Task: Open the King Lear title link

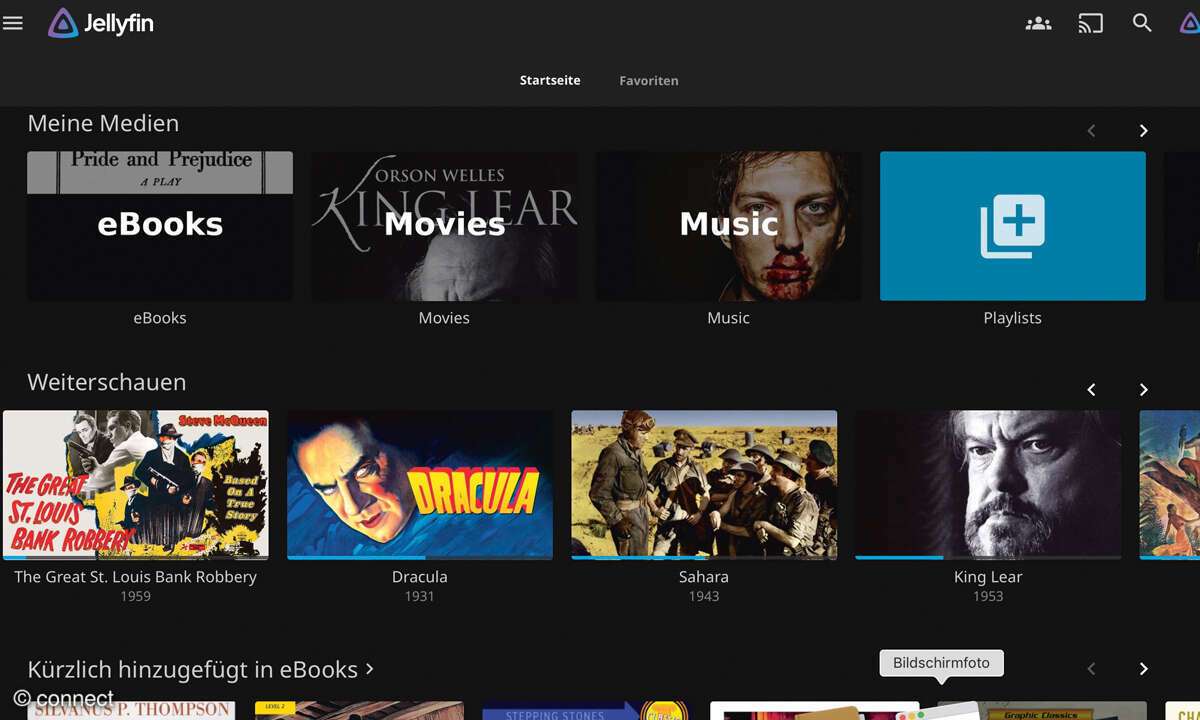Action: pyautogui.click(x=988, y=577)
